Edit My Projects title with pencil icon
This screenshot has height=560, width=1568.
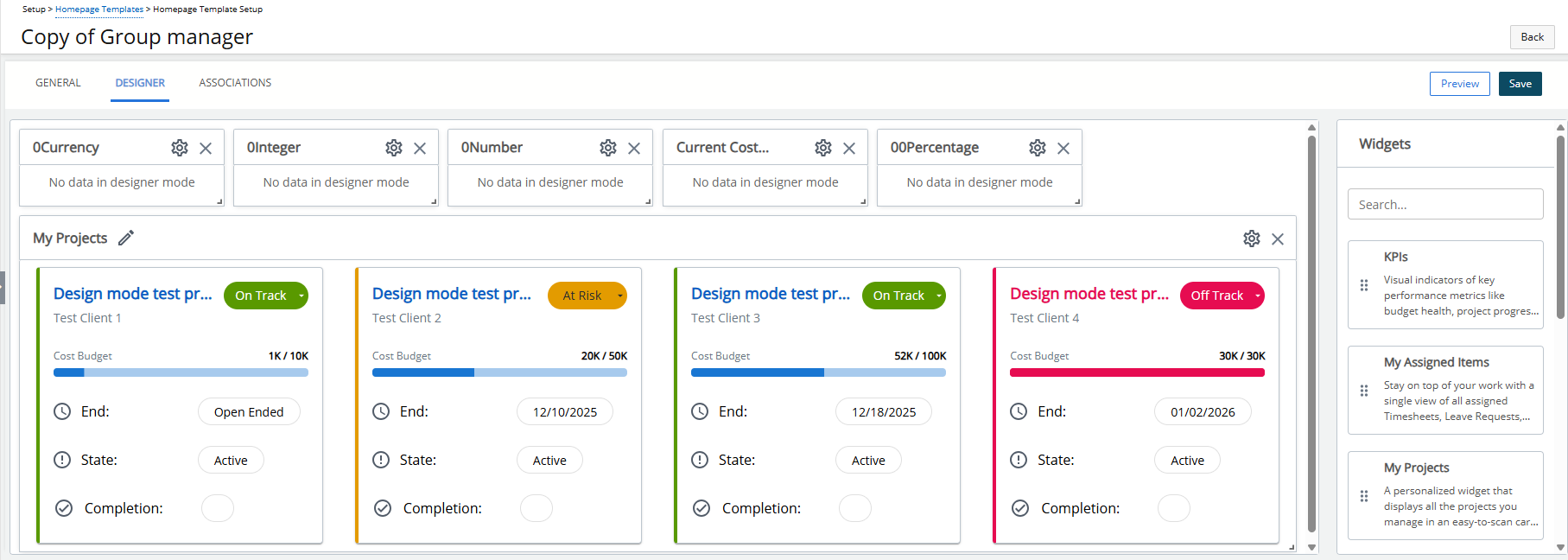[126, 238]
